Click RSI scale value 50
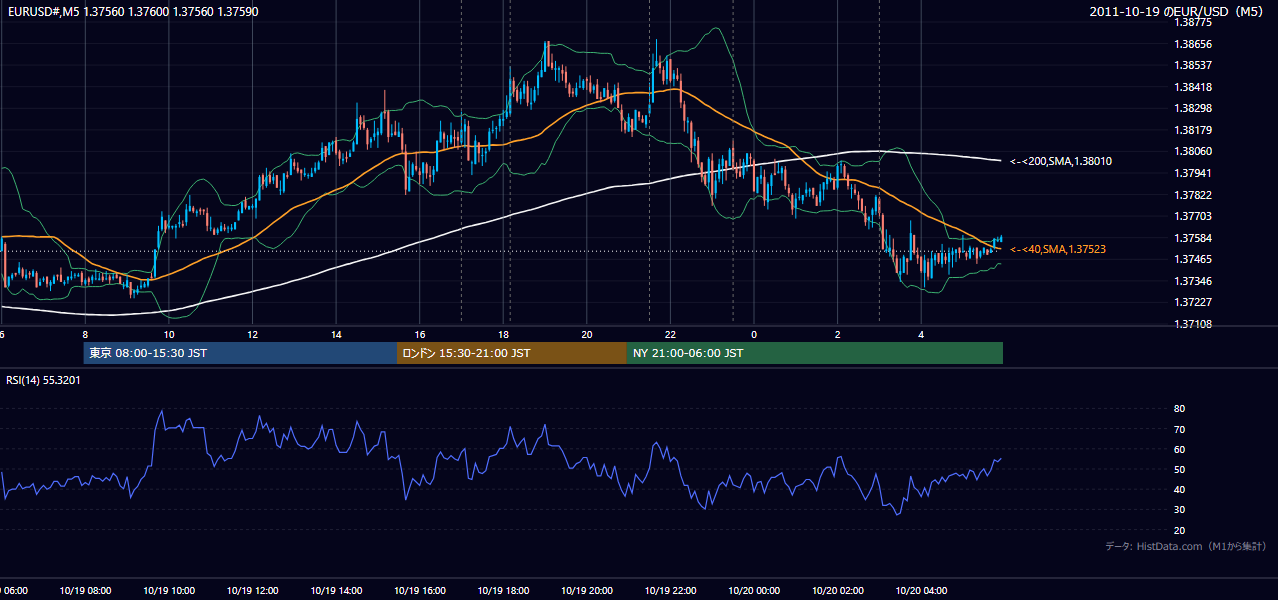This screenshot has height=600, width=1278. (x=1179, y=469)
